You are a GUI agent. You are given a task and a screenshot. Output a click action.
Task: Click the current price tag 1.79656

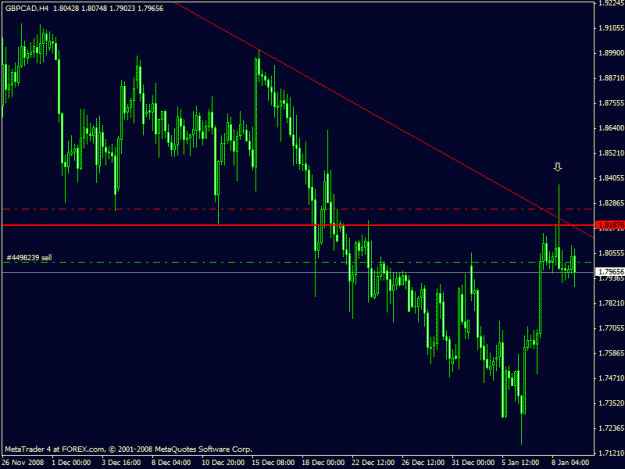click(x=610, y=272)
